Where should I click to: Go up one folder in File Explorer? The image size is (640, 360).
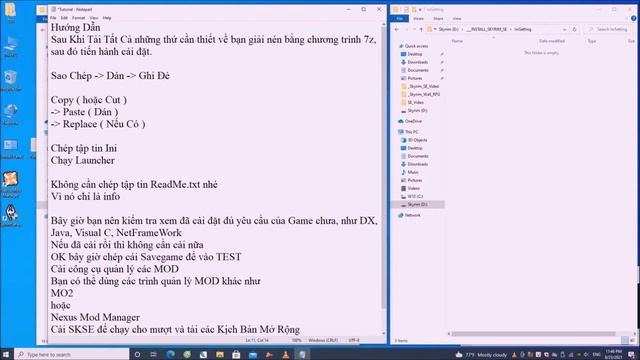pyautogui.click(x=421, y=29)
